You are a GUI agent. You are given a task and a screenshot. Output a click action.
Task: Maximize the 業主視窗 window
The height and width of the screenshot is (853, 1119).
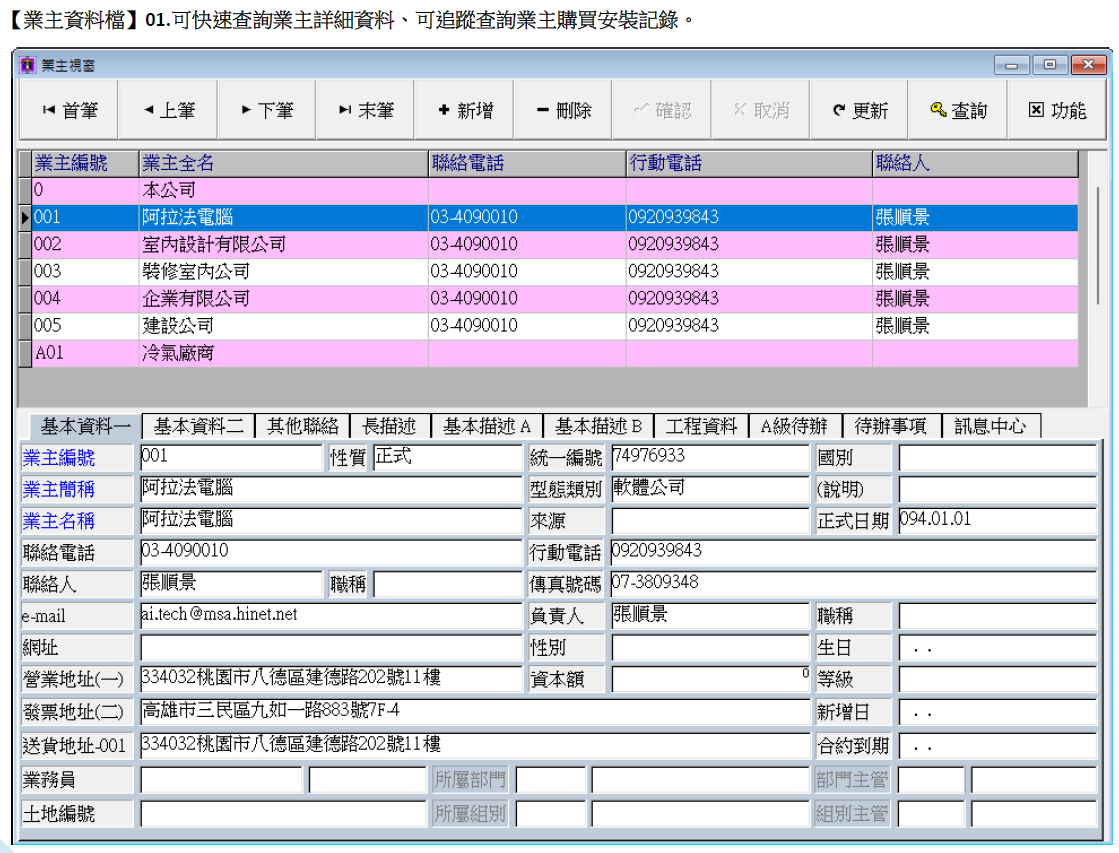tap(1050, 65)
